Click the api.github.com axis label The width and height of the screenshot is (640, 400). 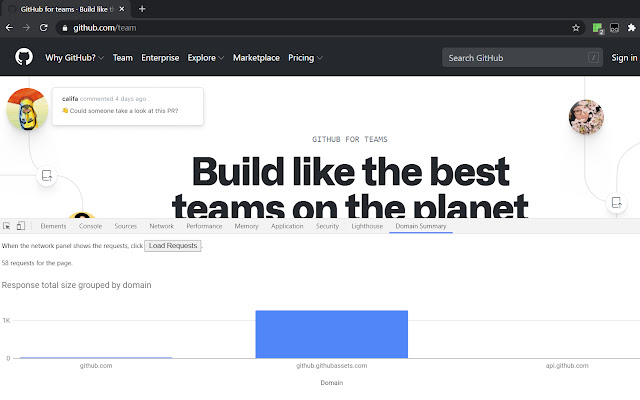pyautogui.click(x=567, y=366)
